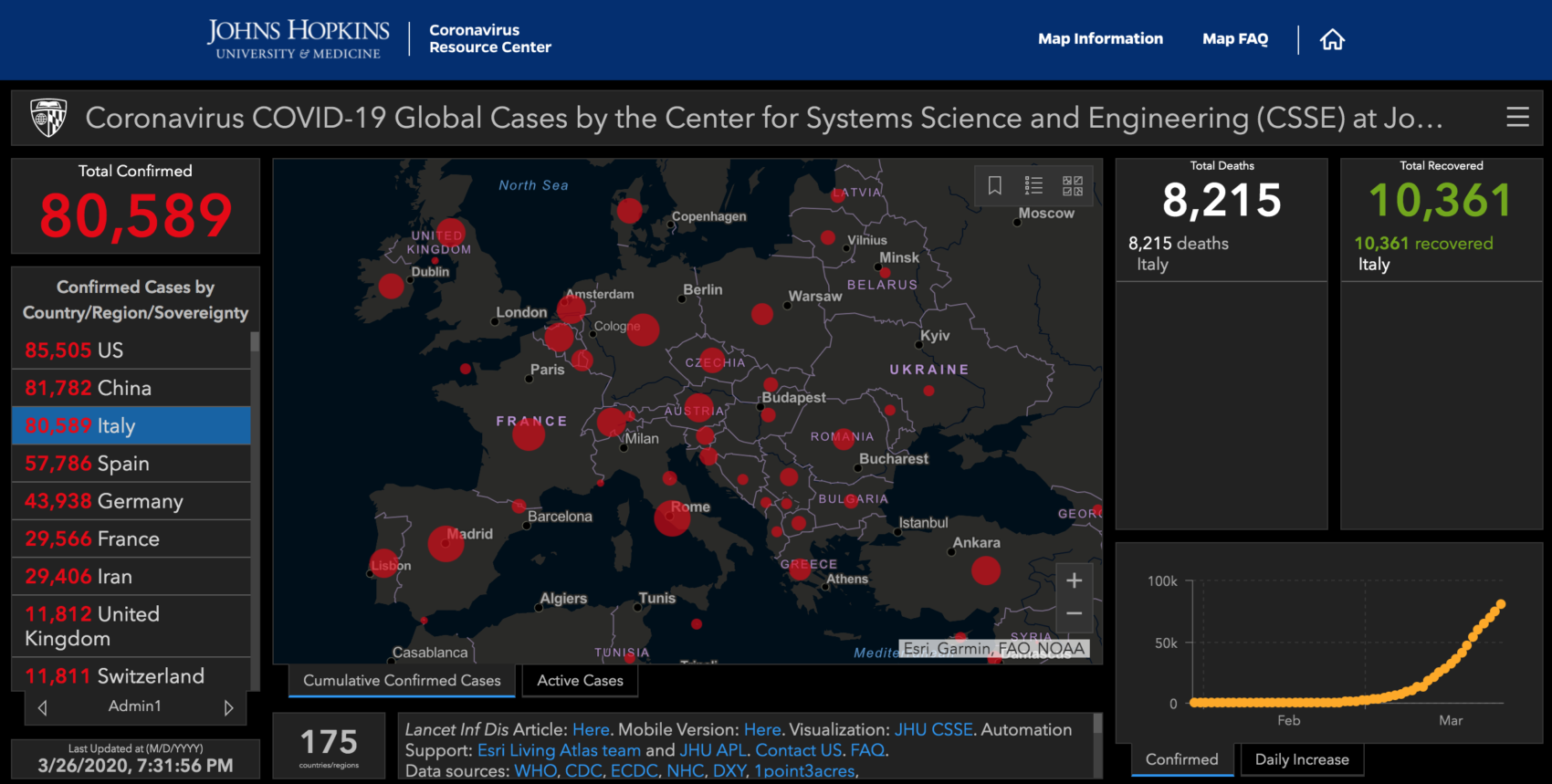This screenshot has width=1552, height=784.
Task: Show the map legend list icon
Action: click(1033, 185)
